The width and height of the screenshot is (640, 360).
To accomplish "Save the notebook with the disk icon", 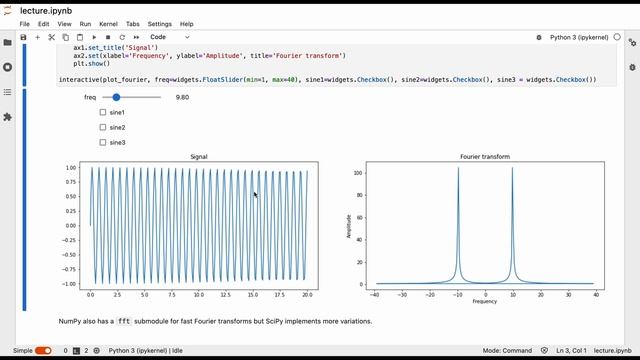I will (23, 37).
